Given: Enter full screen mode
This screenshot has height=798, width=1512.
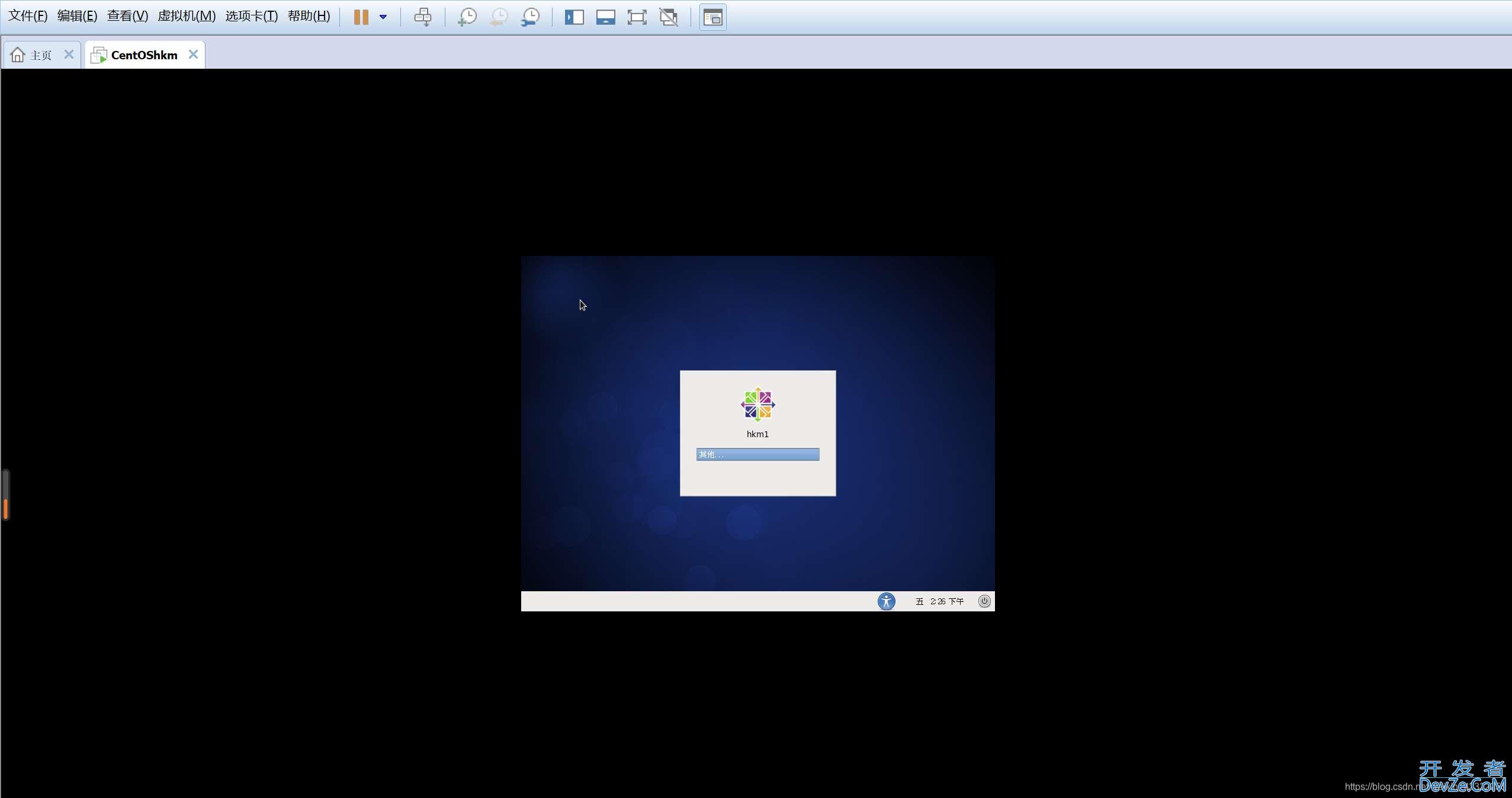Looking at the screenshot, I should 637,17.
